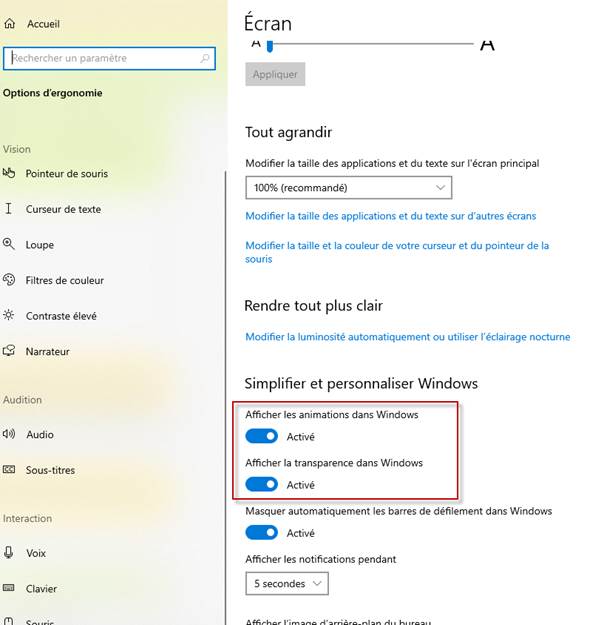Turn off Afficher la transparence dans Windows
The width and height of the screenshot is (604, 625).
262,484
